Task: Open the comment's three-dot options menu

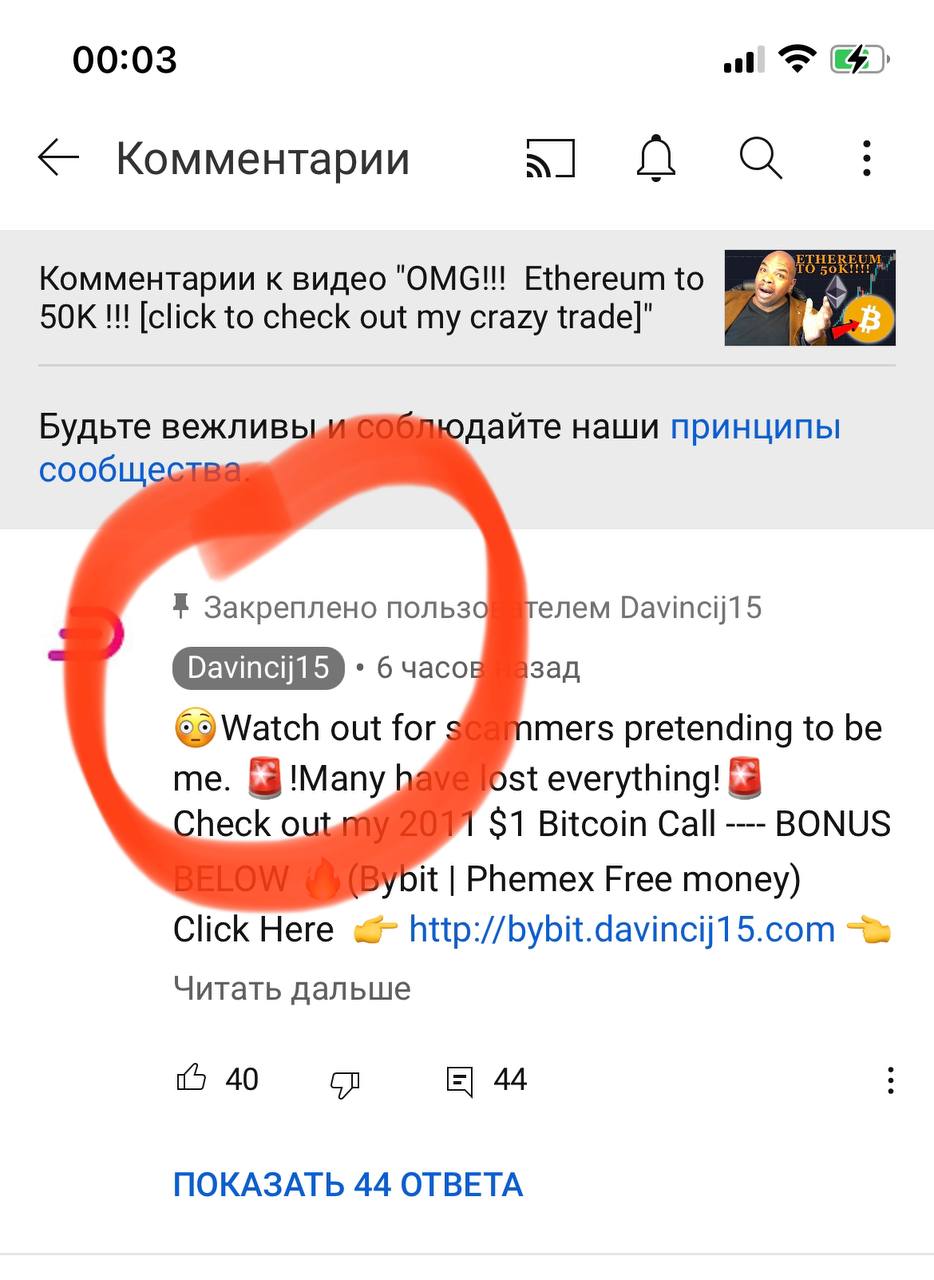Action: point(890,1080)
